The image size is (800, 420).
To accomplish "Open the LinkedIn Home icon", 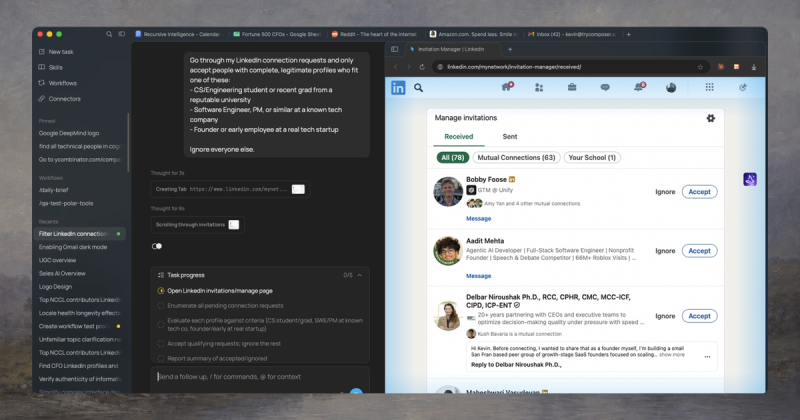I will click(x=507, y=87).
